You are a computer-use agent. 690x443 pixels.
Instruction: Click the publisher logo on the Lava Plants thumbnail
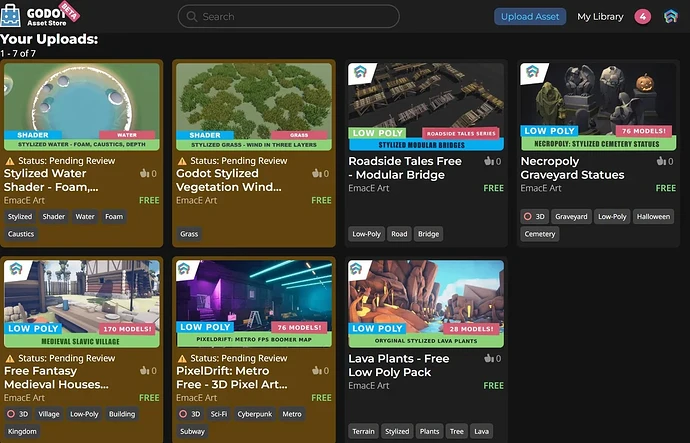coord(356,268)
